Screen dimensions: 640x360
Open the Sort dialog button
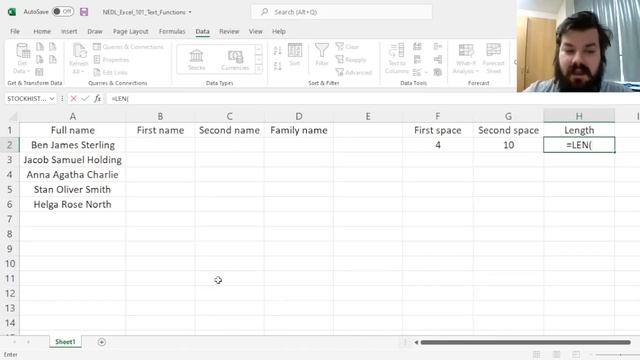[x=295, y=55]
